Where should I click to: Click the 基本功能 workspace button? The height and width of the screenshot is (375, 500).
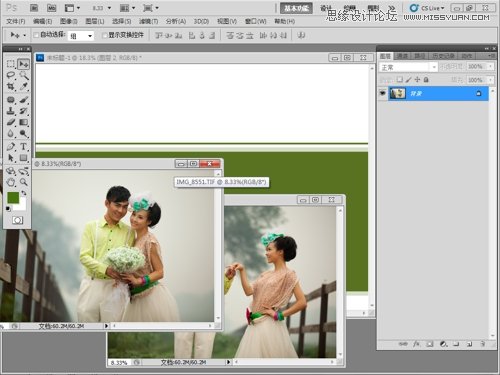296,8
